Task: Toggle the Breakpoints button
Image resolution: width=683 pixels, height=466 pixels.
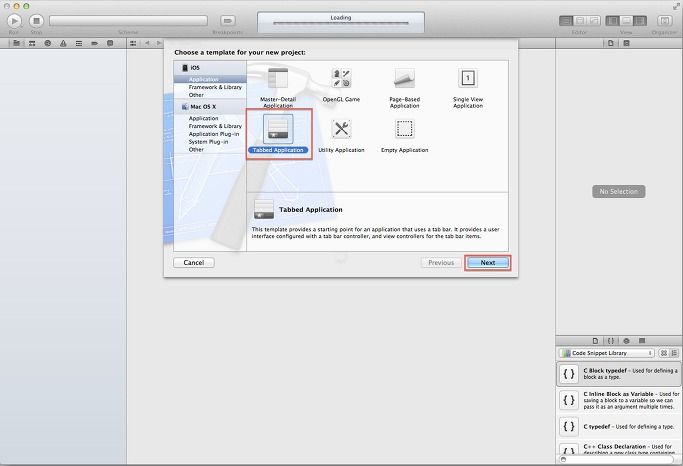Action: (x=228, y=20)
